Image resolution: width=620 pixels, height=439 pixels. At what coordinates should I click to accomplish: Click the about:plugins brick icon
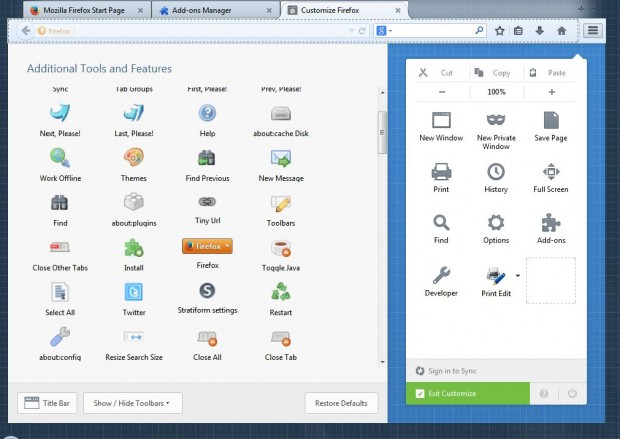pyautogui.click(x=134, y=202)
